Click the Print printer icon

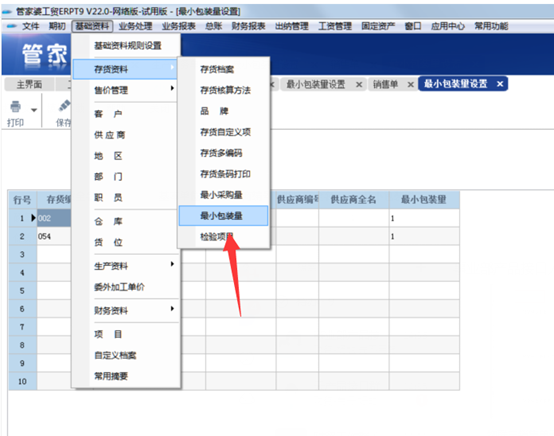(15, 106)
